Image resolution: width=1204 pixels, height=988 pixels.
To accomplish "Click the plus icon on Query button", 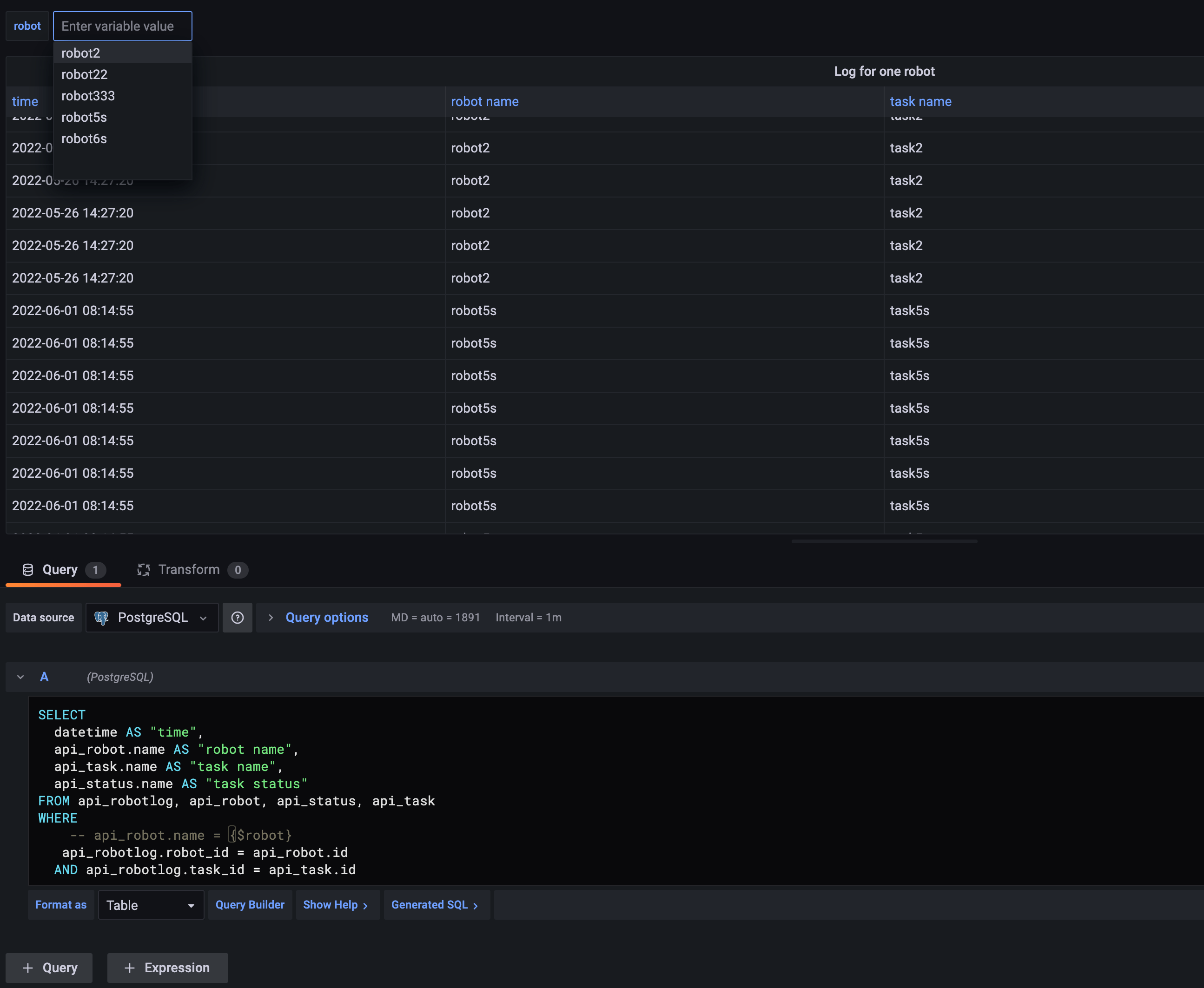I will tap(27, 968).
